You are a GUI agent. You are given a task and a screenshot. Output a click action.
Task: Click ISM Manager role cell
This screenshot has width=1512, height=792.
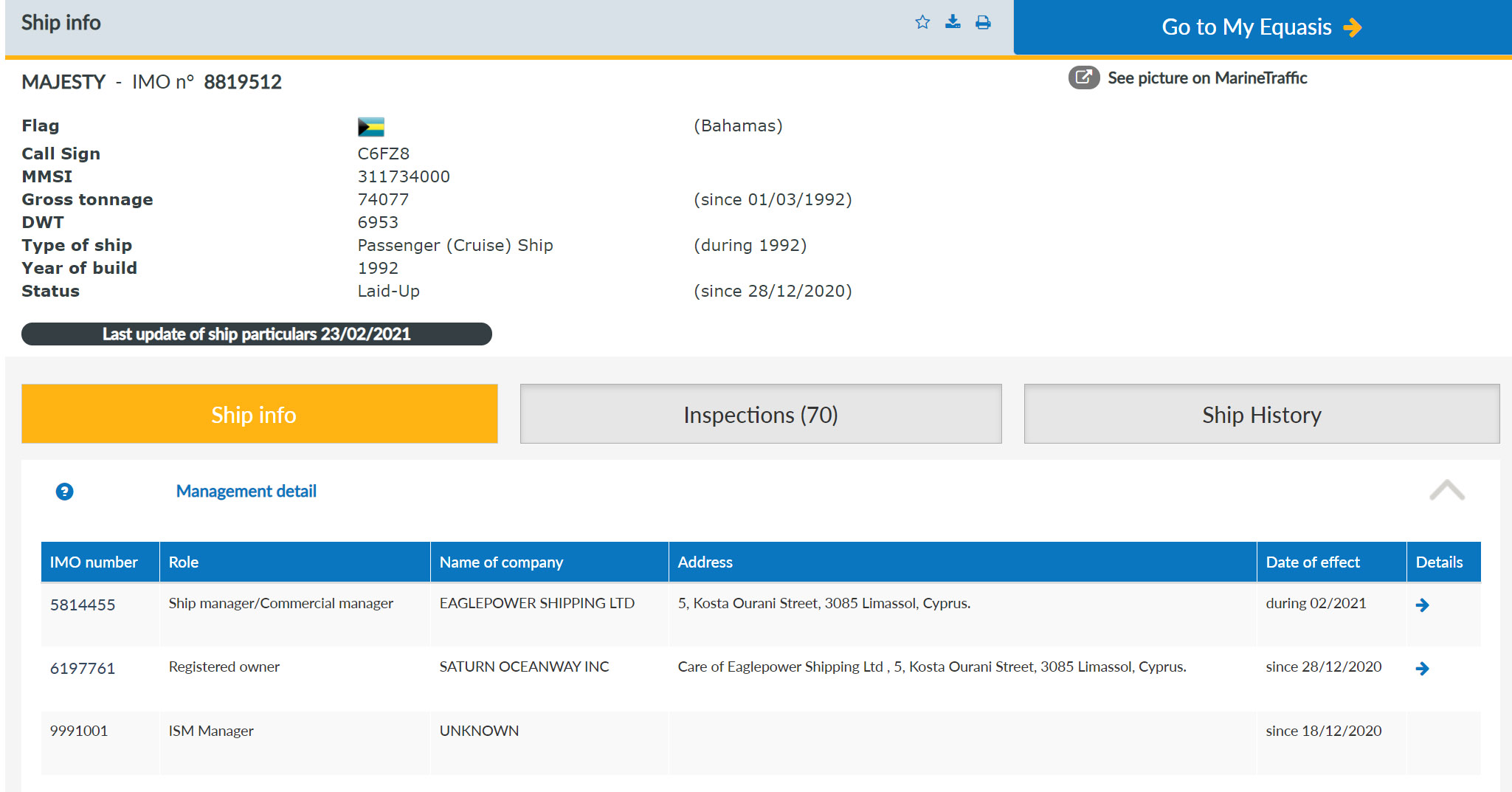point(211,731)
